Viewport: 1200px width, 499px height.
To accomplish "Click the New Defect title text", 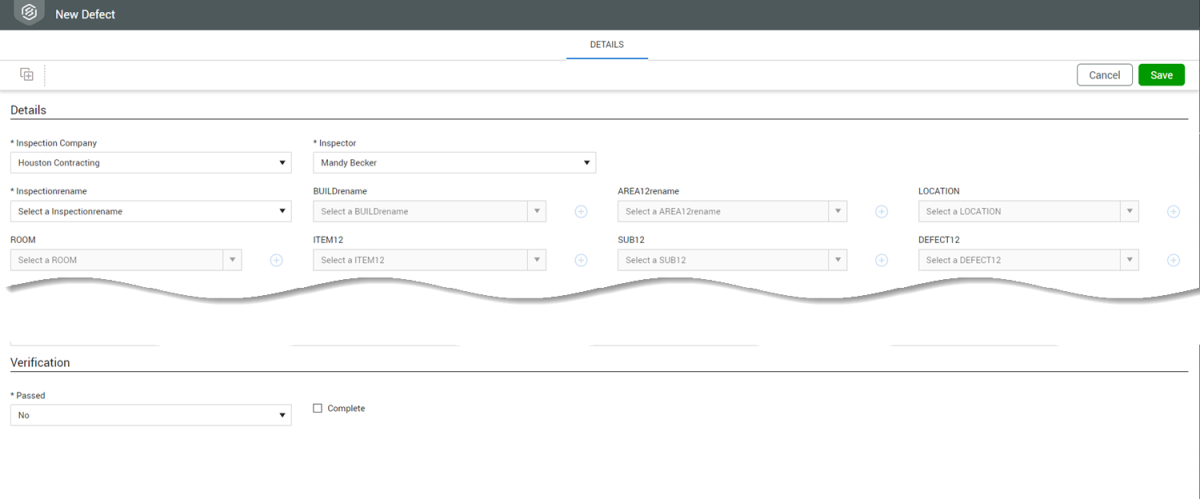I will coord(85,14).
